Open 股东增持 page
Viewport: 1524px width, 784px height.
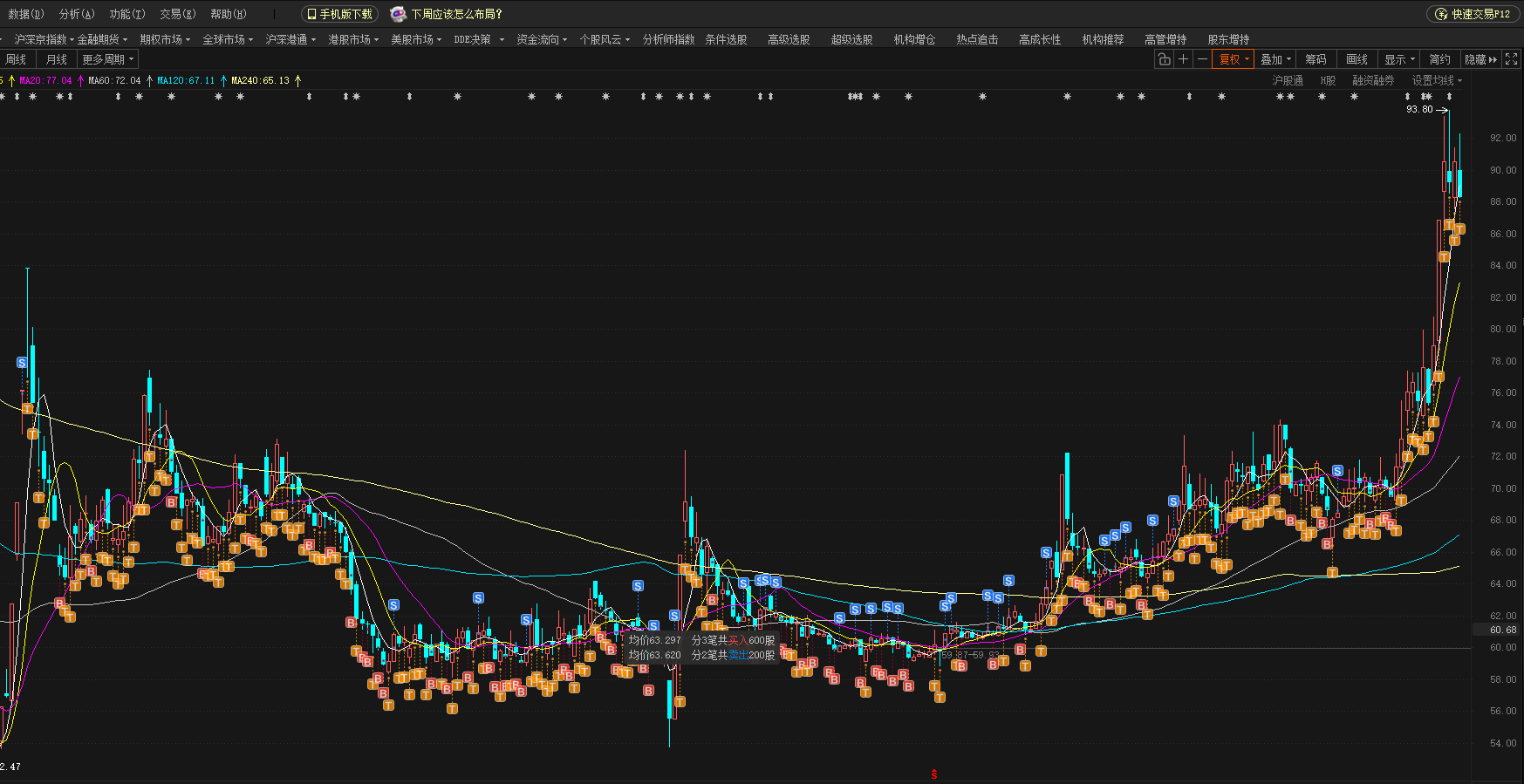click(x=1228, y=39)
